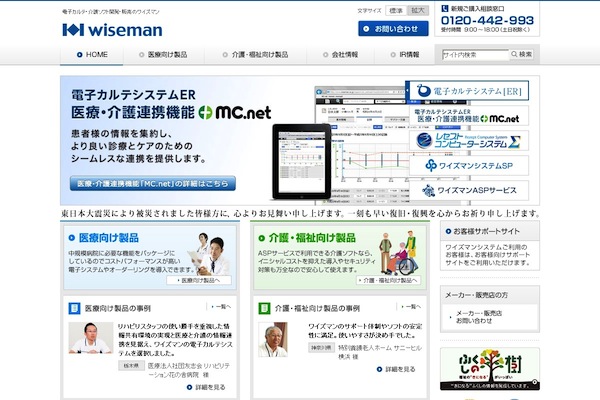This screenshot has width=600, height=400.
Task: Click the 特別養護老人ホーム サニーヒル横浜 text
Action: click(x=380, y=352)
